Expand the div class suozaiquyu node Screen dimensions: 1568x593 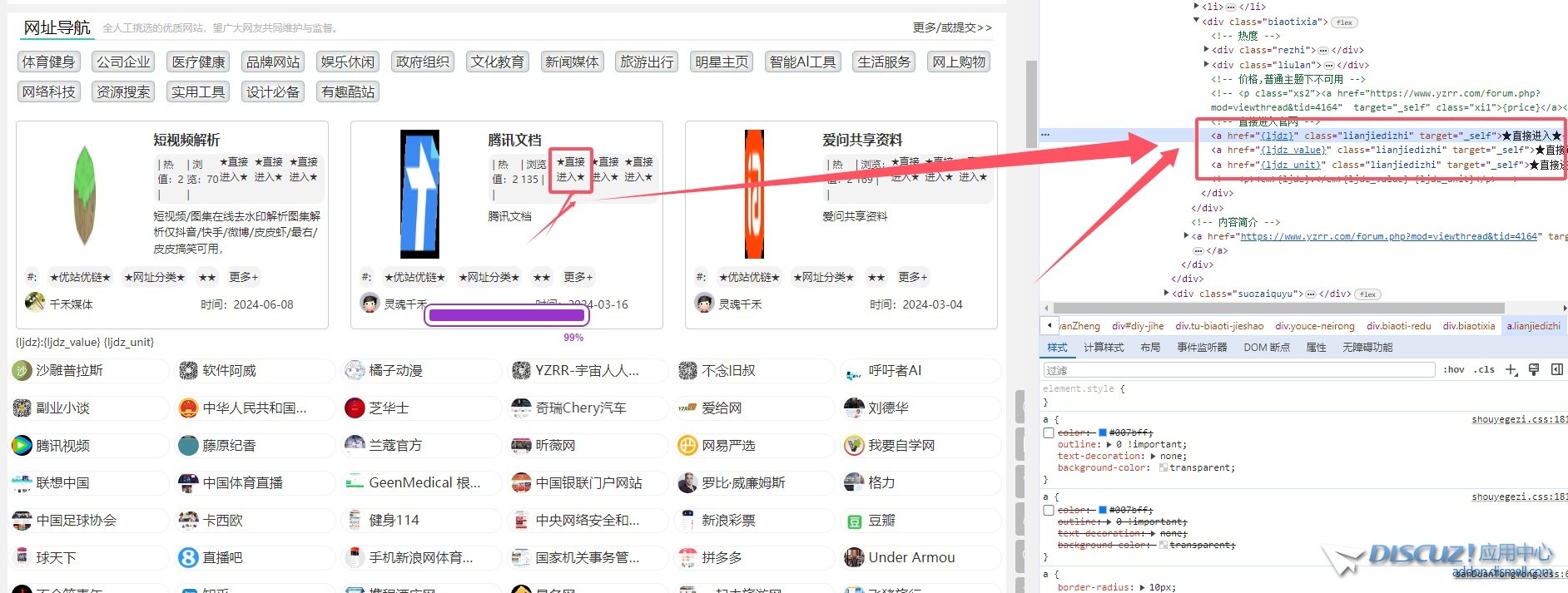(x=1166, y=294)
